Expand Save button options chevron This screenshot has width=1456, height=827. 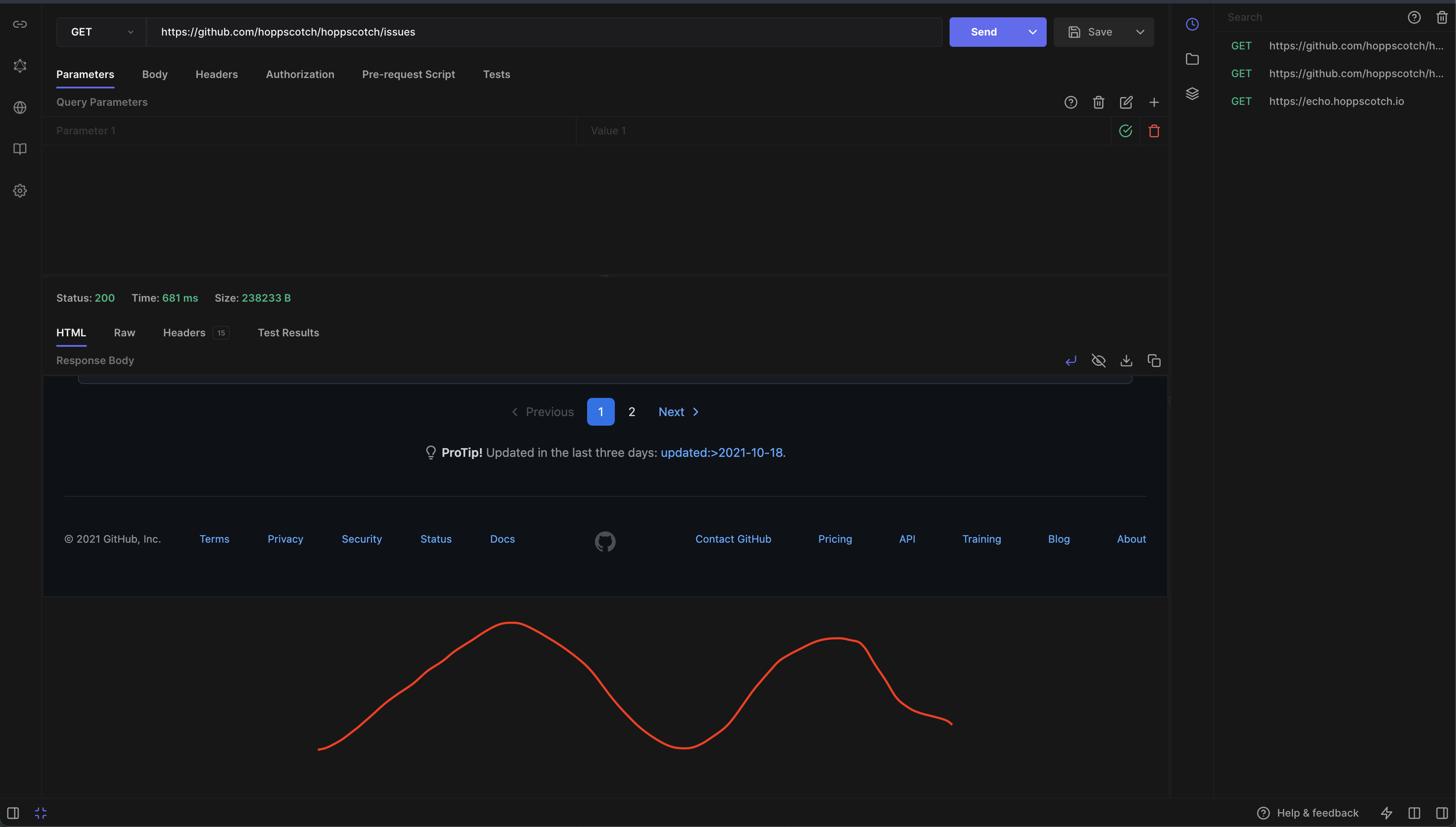coord(1139,32)
